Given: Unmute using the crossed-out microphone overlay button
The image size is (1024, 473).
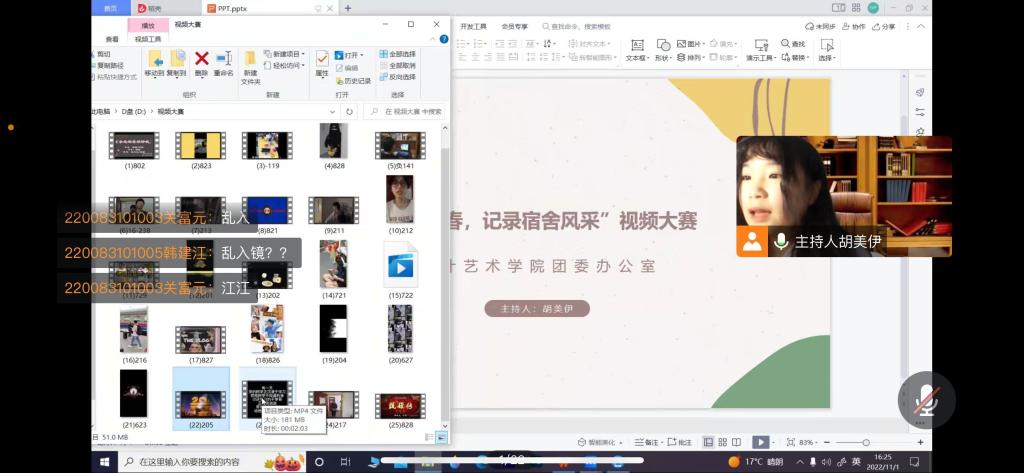Looking at the screenshot, I should (927, 400).
